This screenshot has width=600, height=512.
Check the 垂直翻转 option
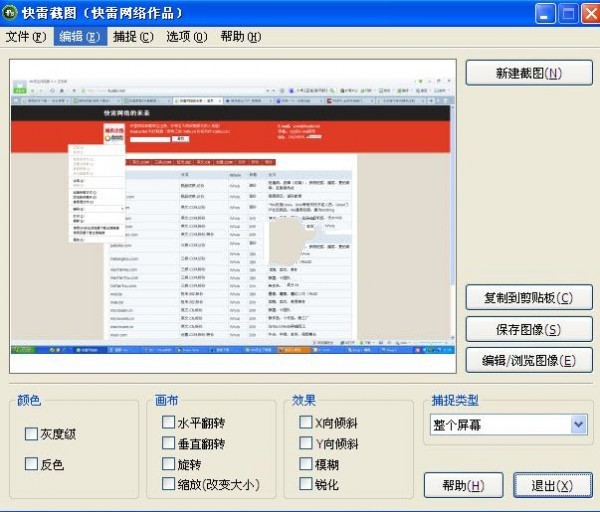tap(168, 443)
